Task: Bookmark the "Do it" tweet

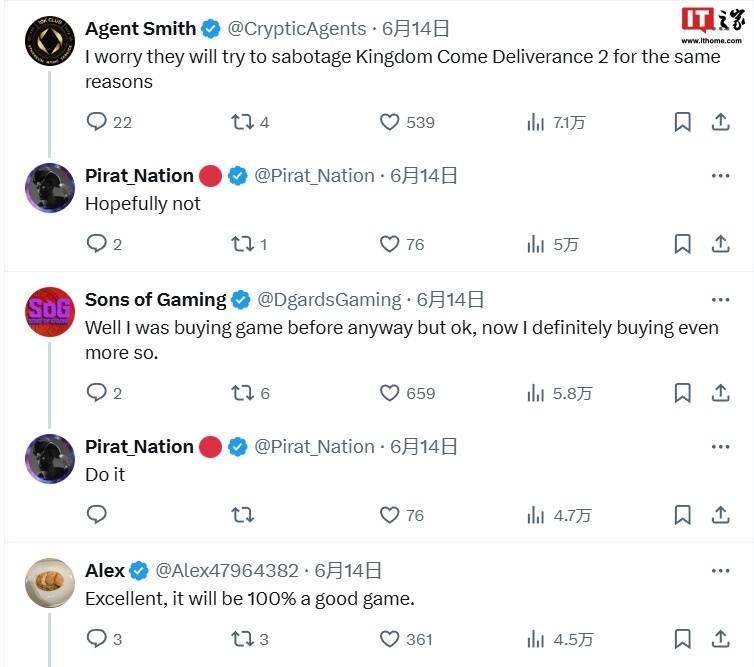Action: coord(682,515)
